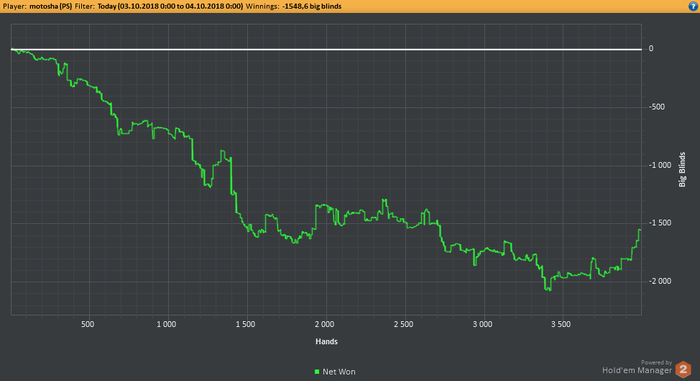The image size is (700, 381).
Task: Click the player name 'motosha (PS)'
Action: [50, 6]
